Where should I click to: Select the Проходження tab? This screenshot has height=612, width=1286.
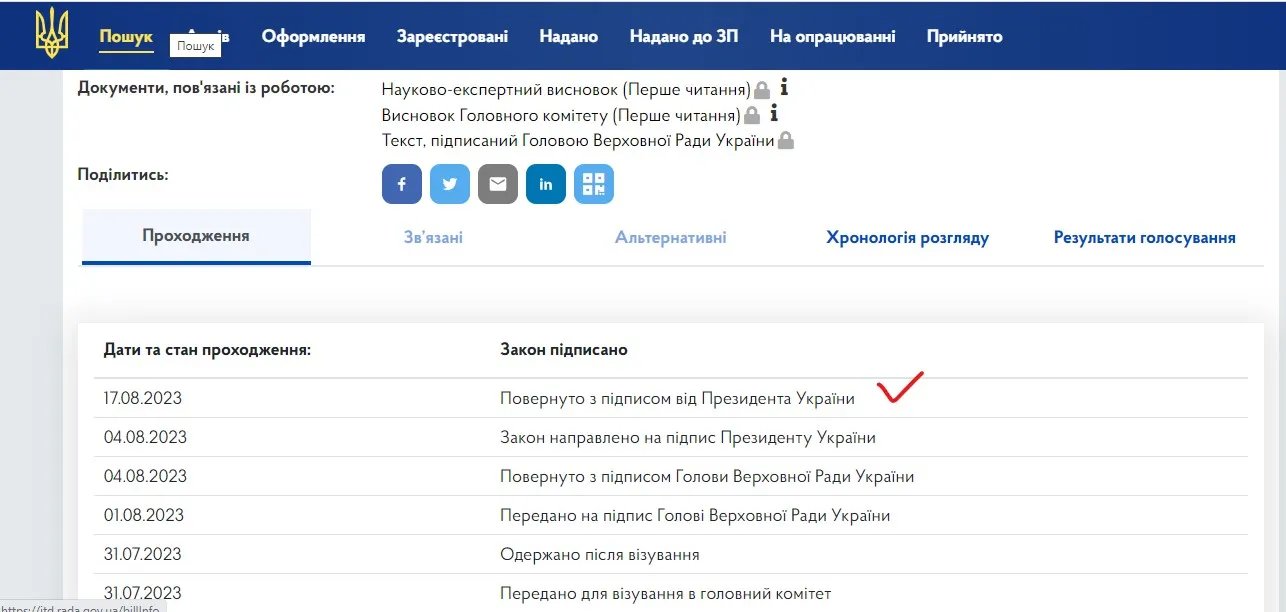196,236
